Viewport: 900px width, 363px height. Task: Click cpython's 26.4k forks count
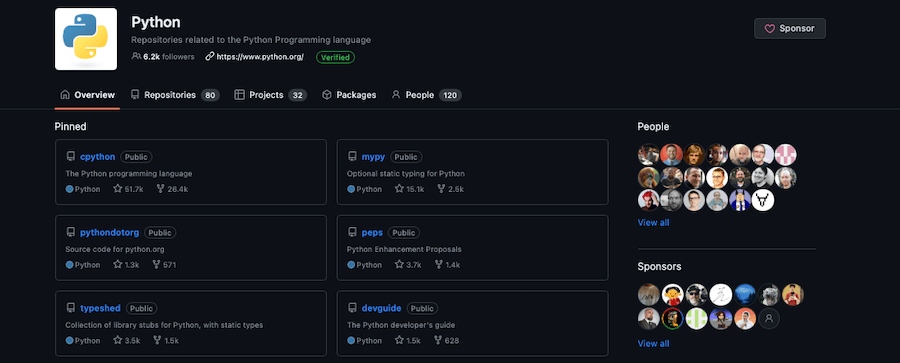(x=172, y=188)
